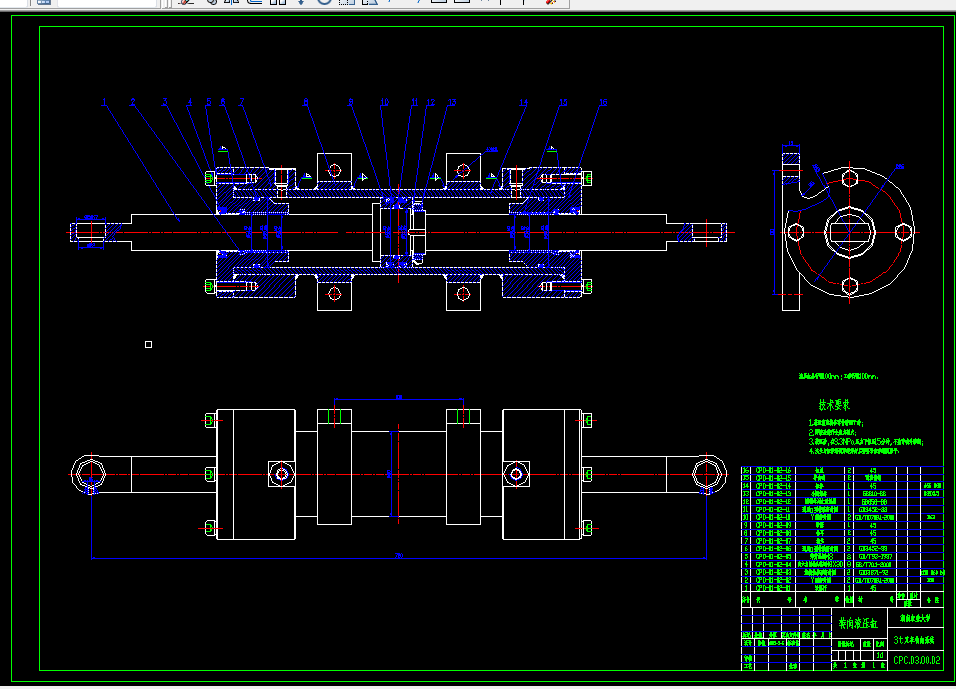Select part balloon number 7 label
This screenshot has height=689, width=956.
click(x=241, y=102)
